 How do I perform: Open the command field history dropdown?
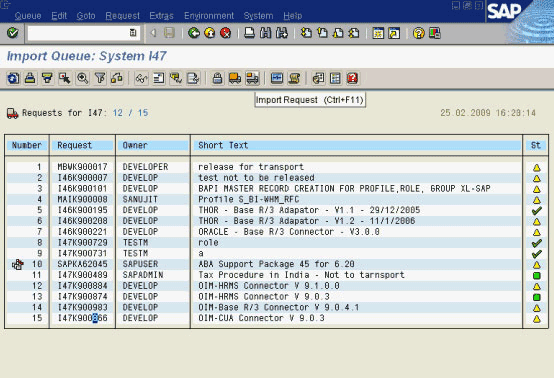133,33
